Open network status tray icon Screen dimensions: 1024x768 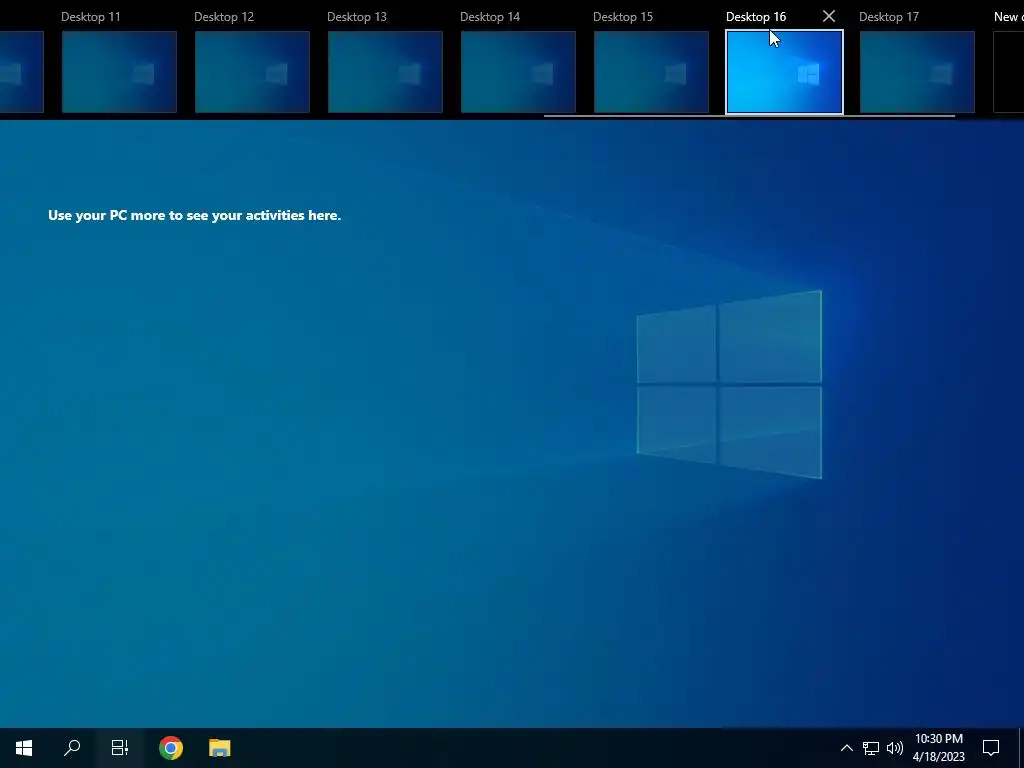click(871, 748)
